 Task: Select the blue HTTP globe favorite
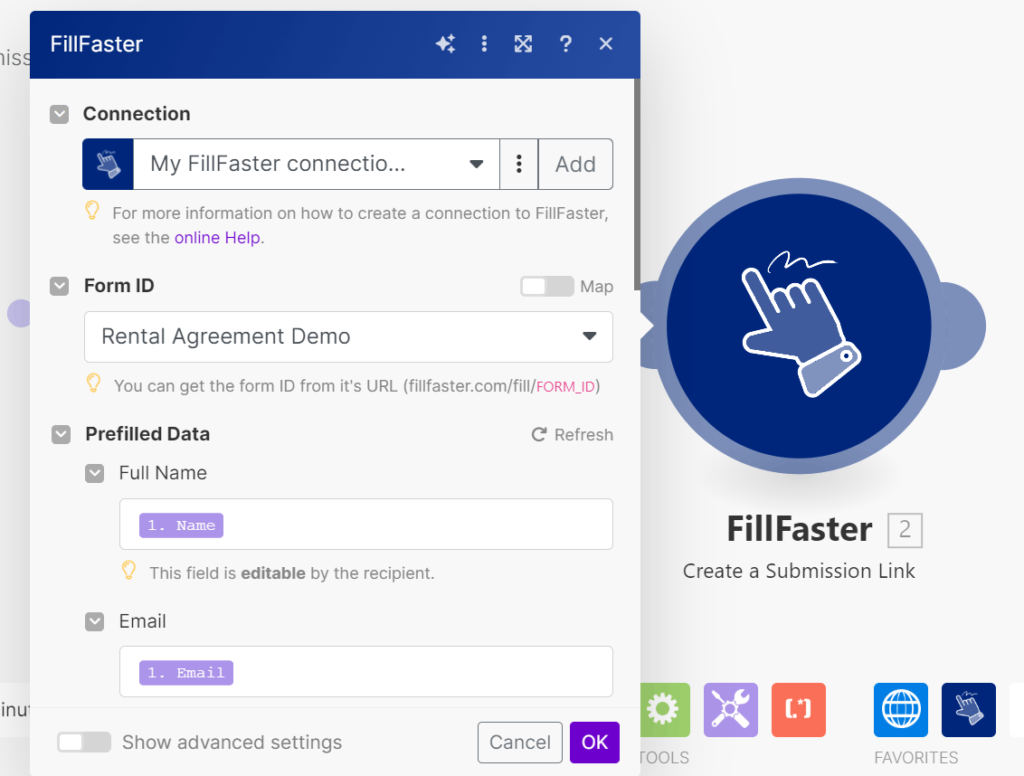coord(901,709)
